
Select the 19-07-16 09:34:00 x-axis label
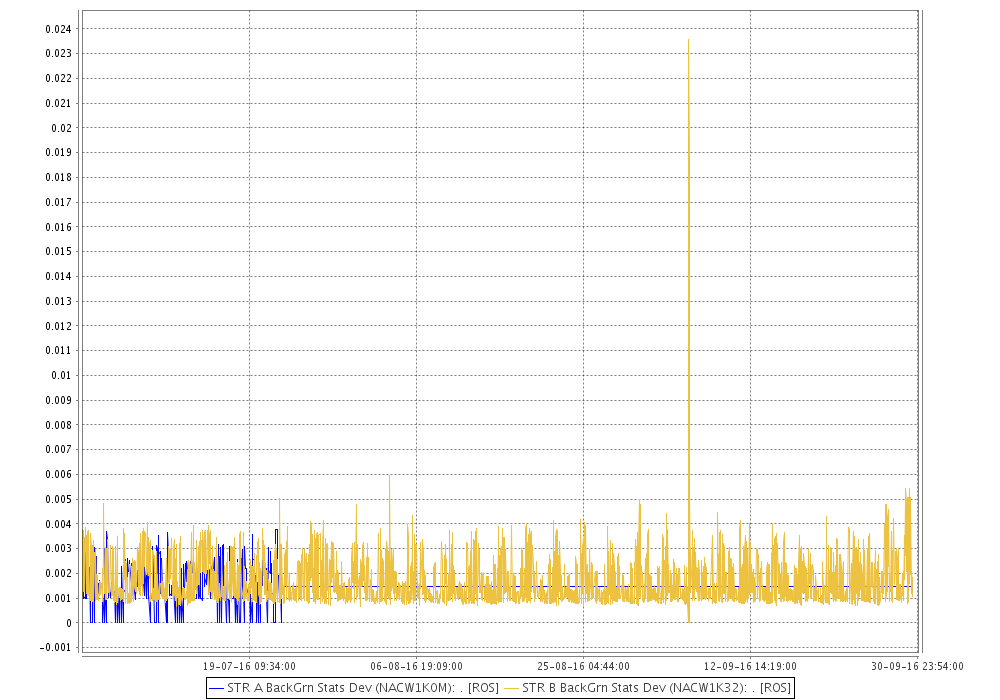pyautogui.click(x=249, y=666)
